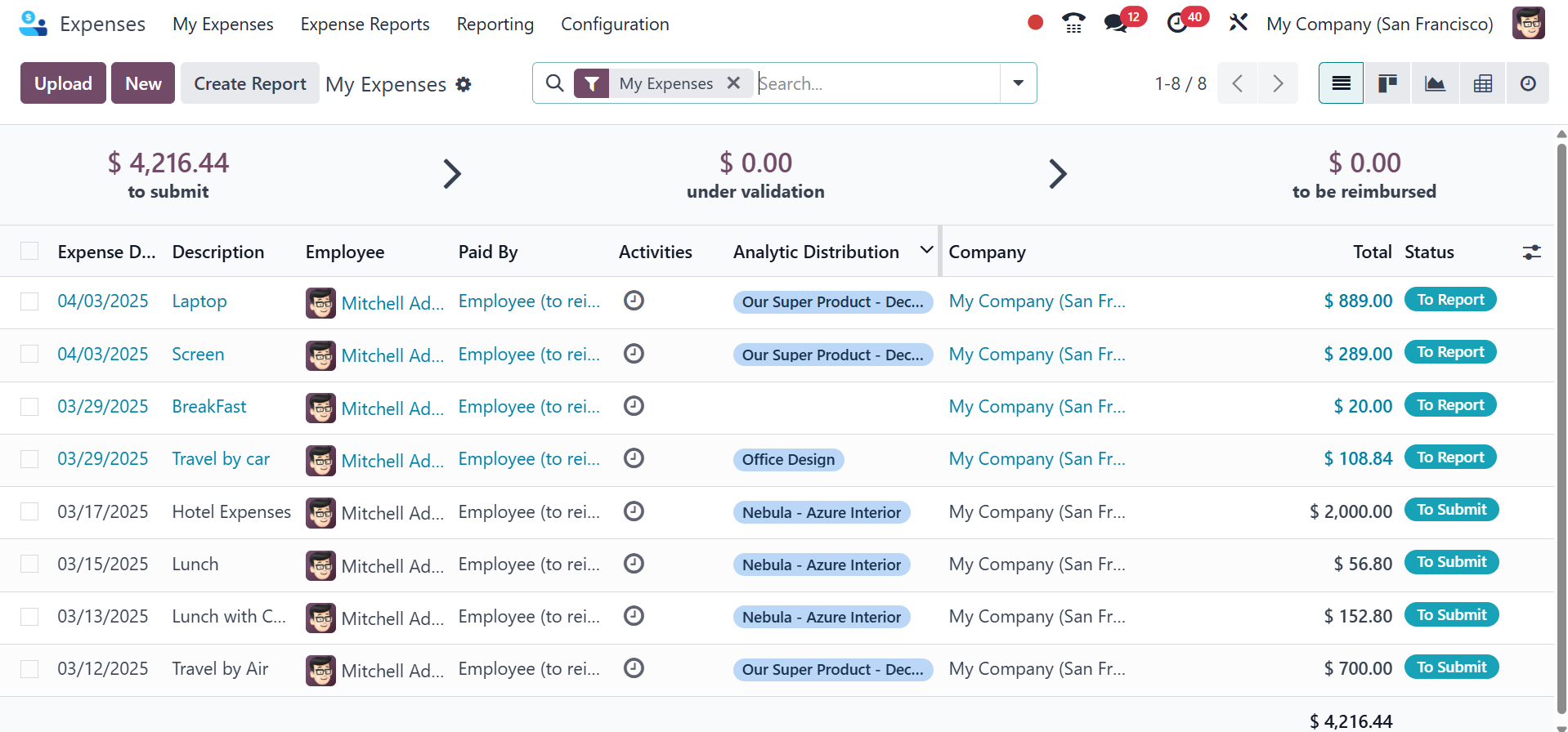The width and height of the screenshot is (1568, 732).
Task: Click the Create Report button
Action: (249, 83)
